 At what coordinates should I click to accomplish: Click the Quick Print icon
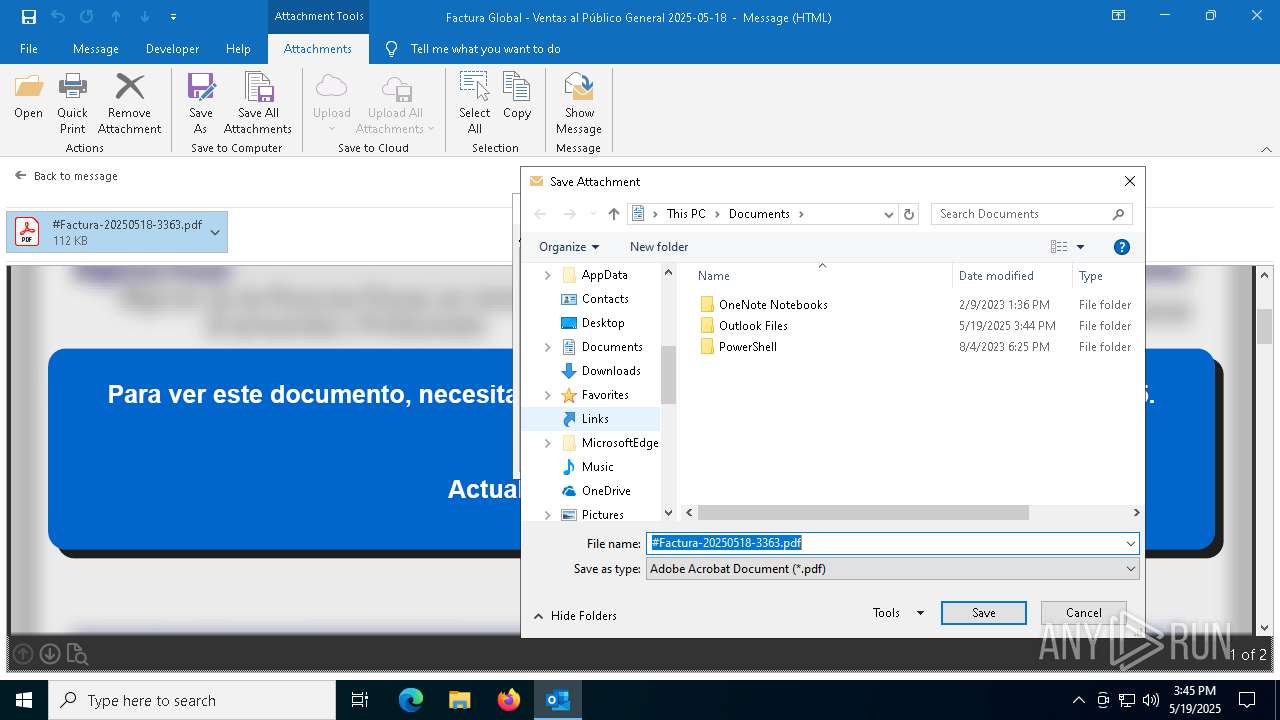pyautogui.click(x=72, y=103)
